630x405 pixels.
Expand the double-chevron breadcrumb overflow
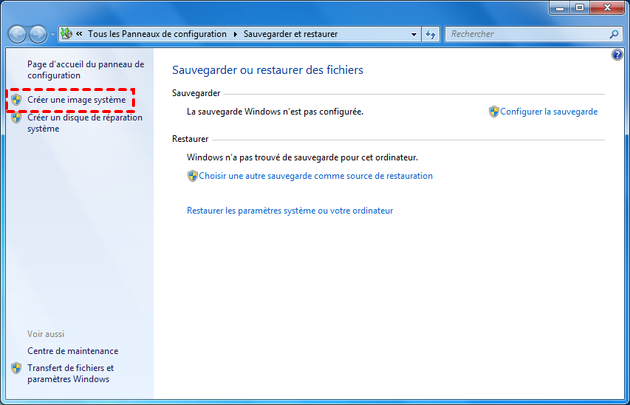coord(79,34)
